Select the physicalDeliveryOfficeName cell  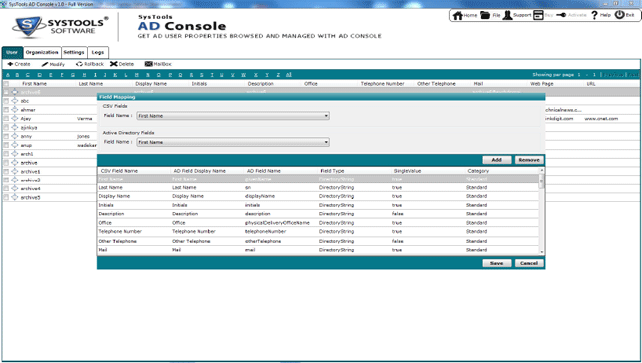pyautogui.click(x=277, y=223)
